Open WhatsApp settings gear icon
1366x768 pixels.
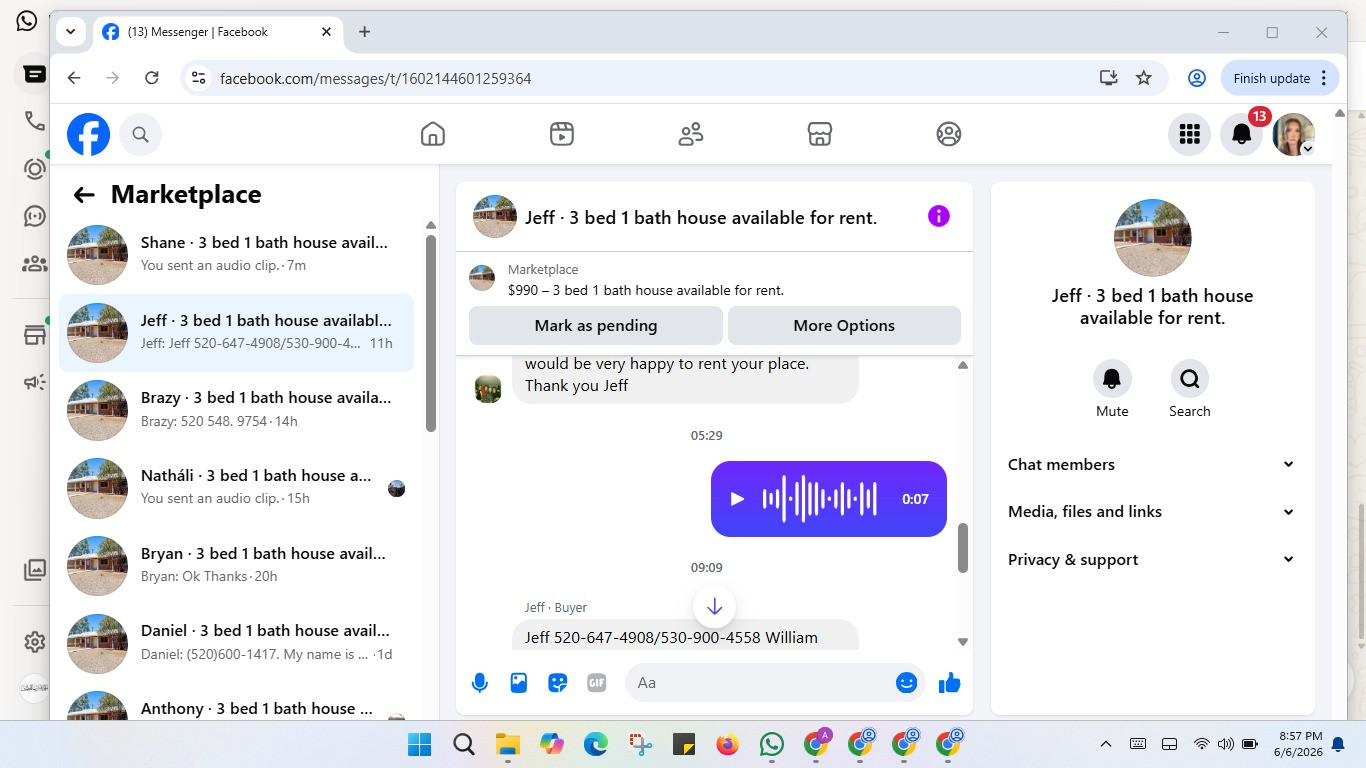pyautogui.click(x=34, y=641)
